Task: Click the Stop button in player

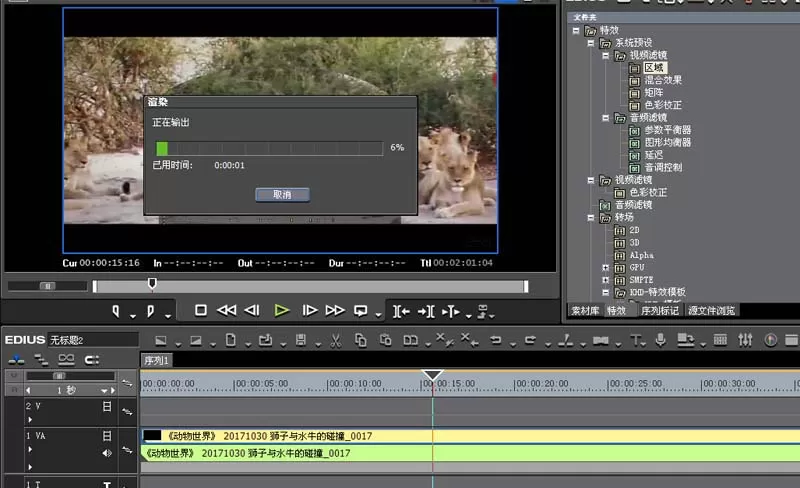Action: point(201,310)
